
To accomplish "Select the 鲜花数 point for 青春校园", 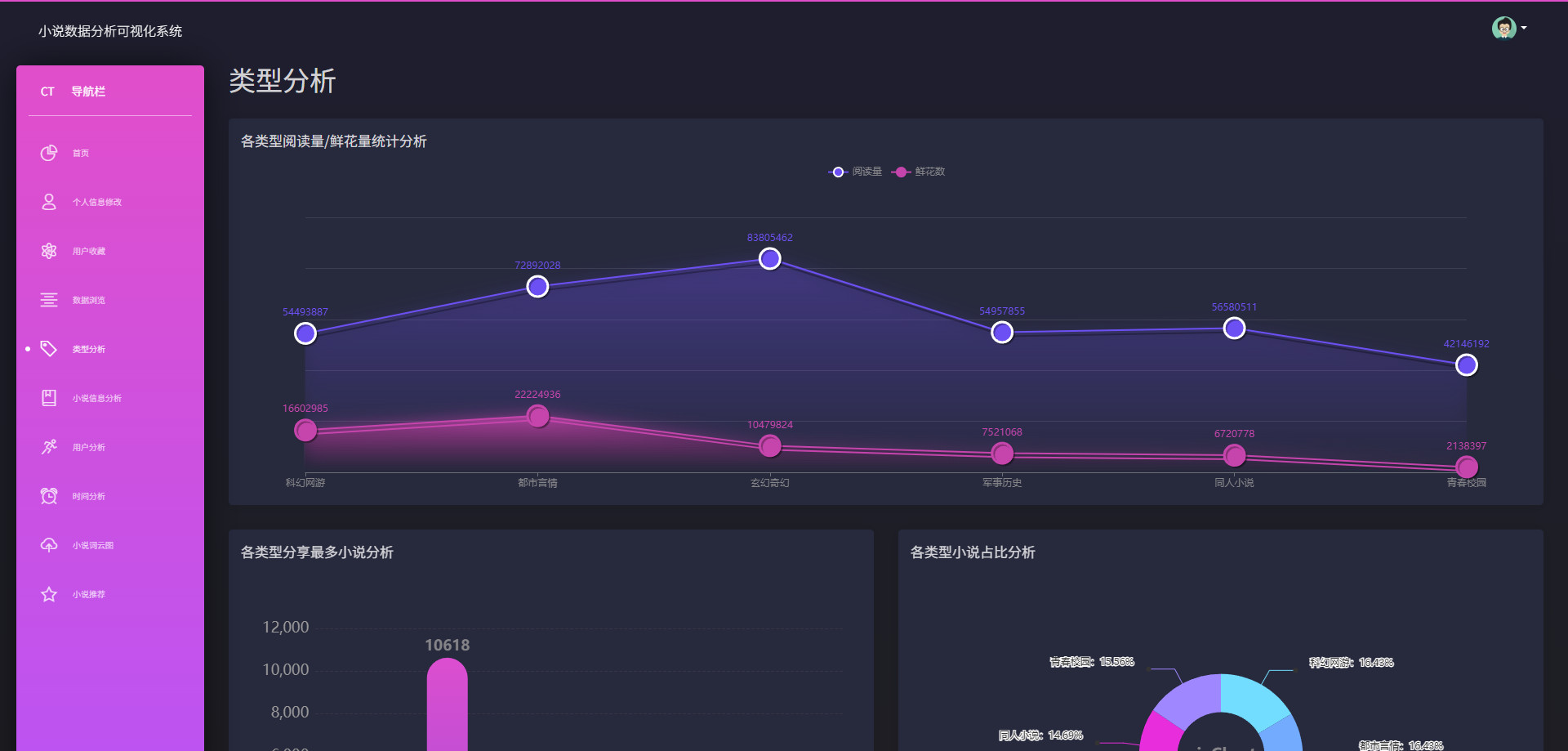I will [1467, 467].
